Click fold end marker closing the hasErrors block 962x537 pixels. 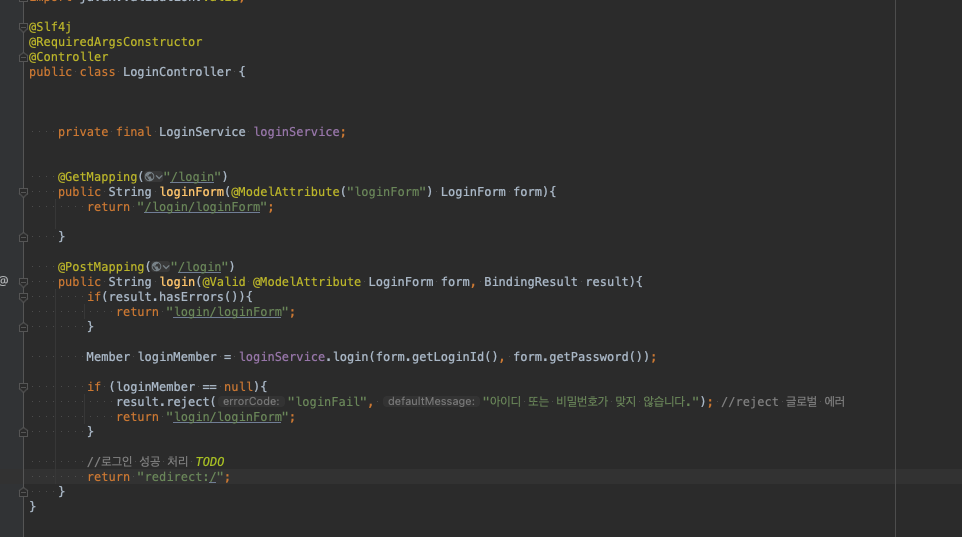[23, 327]
